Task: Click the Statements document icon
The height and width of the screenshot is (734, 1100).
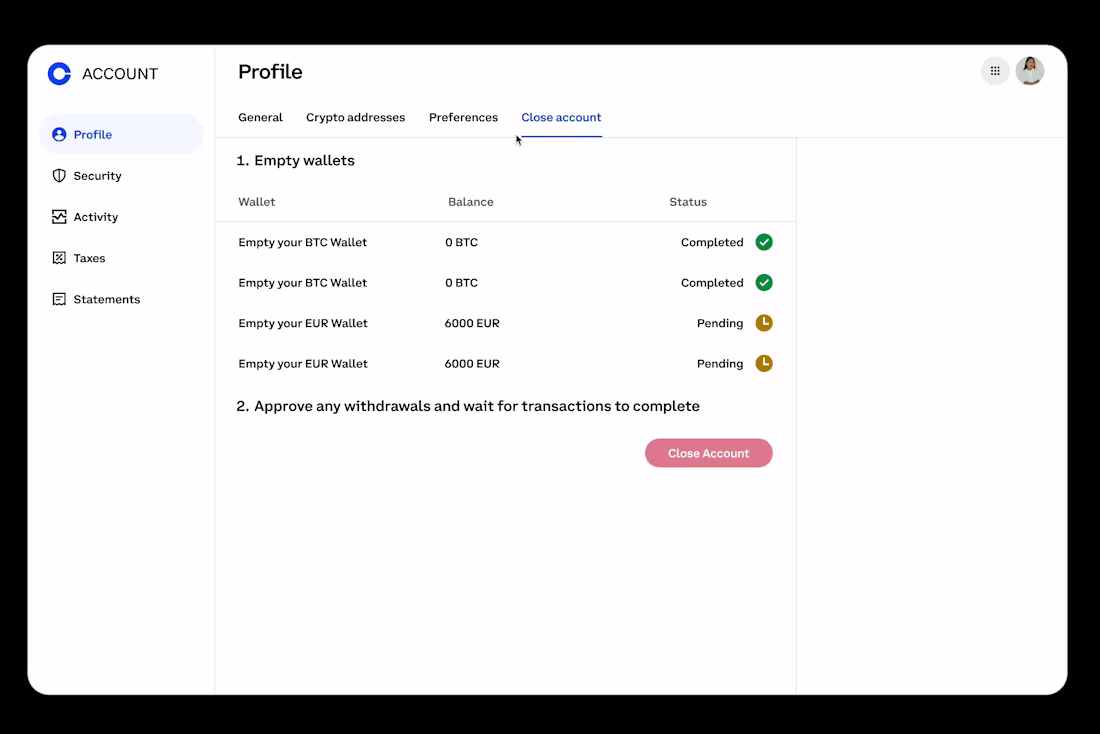Action: pyautogui.click(x=60, y=298)
